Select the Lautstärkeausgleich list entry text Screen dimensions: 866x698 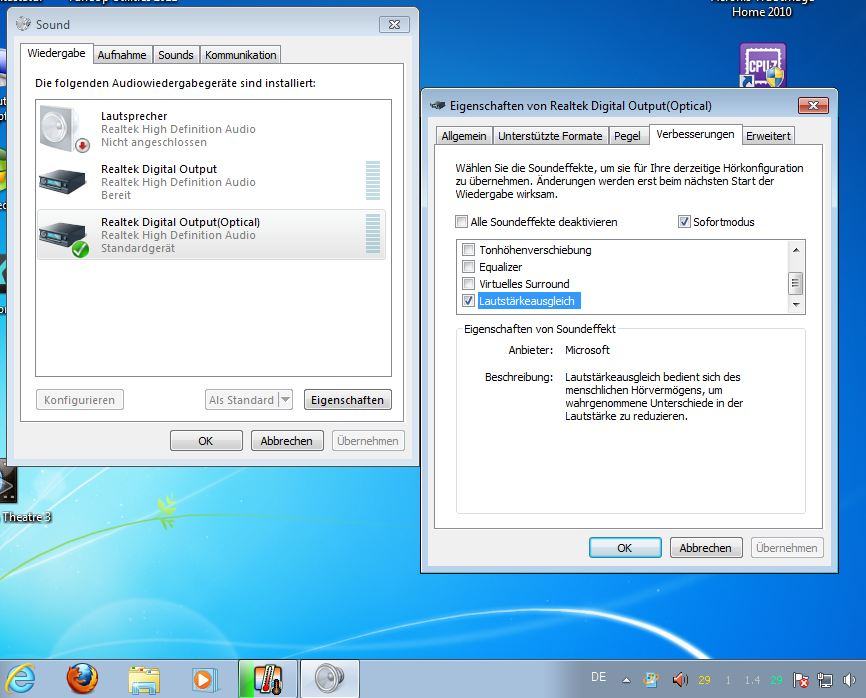527,301
